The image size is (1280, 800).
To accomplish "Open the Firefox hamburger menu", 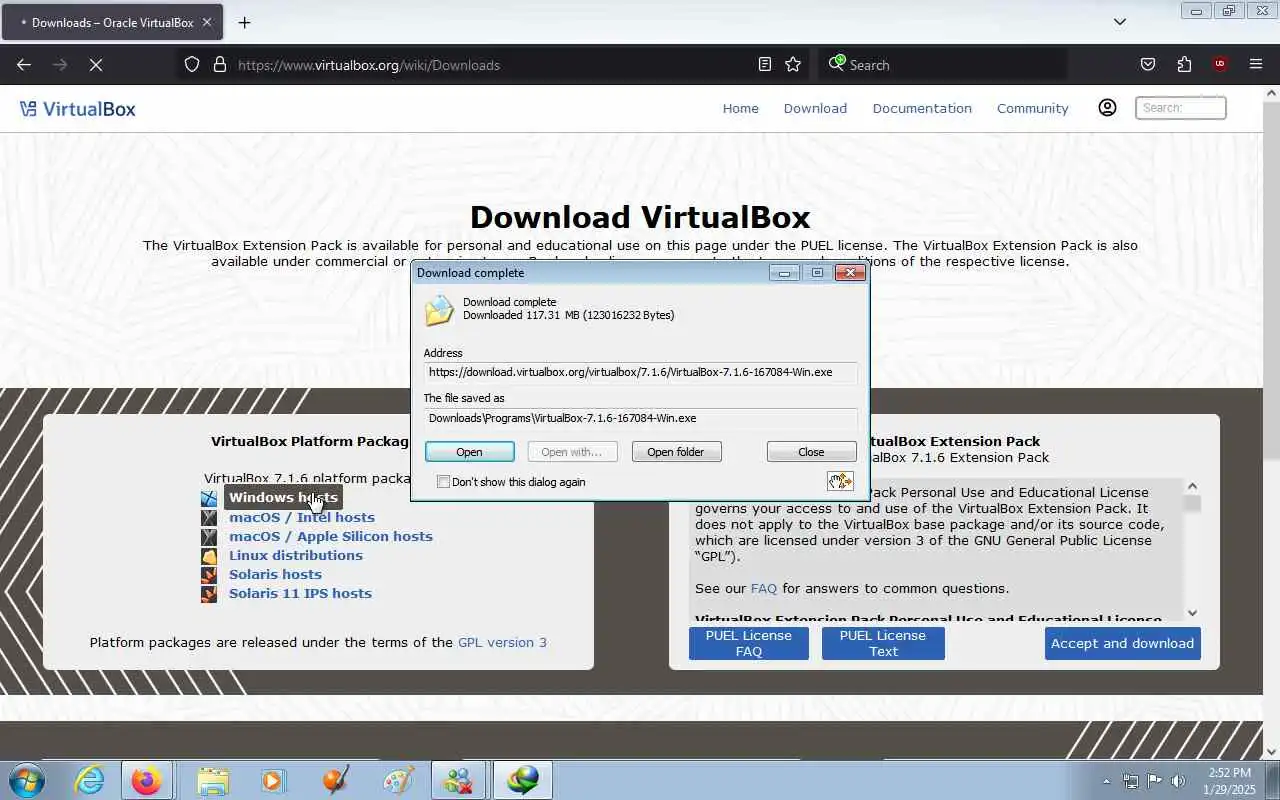I will point(1256,65).
